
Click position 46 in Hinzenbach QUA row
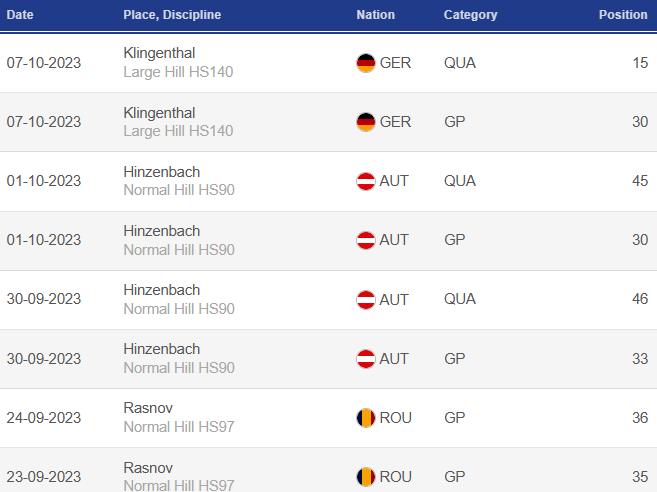click(x=639, y=299)
